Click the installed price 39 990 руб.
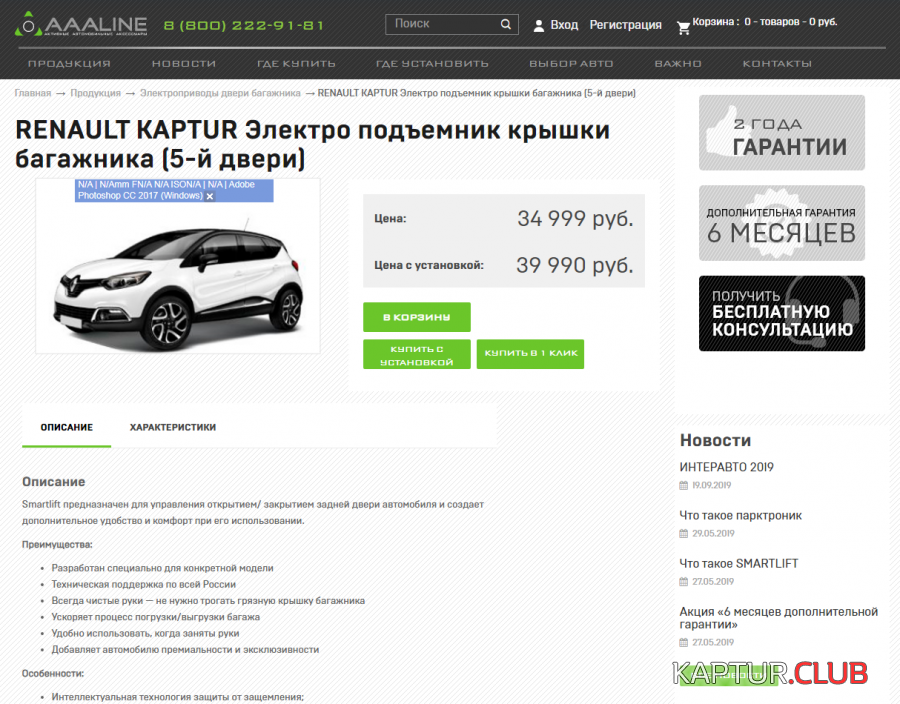Viewport: 900px width, 704px height. [575, 266]
